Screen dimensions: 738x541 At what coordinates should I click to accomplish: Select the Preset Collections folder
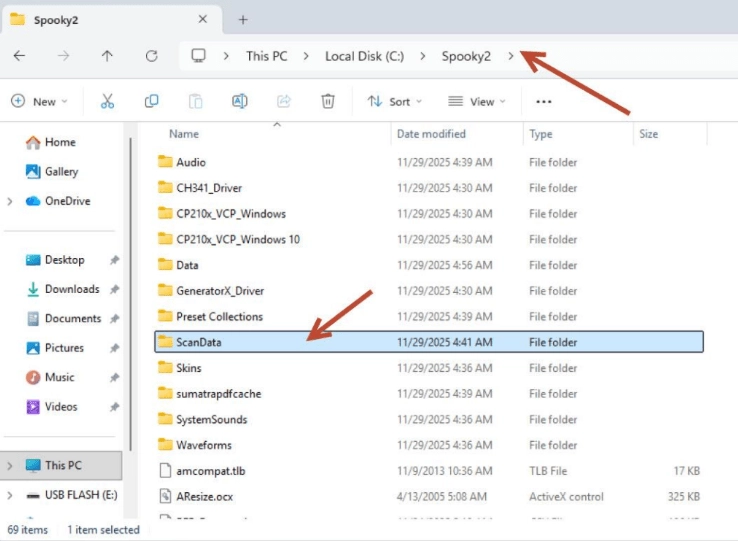(219, 316)
